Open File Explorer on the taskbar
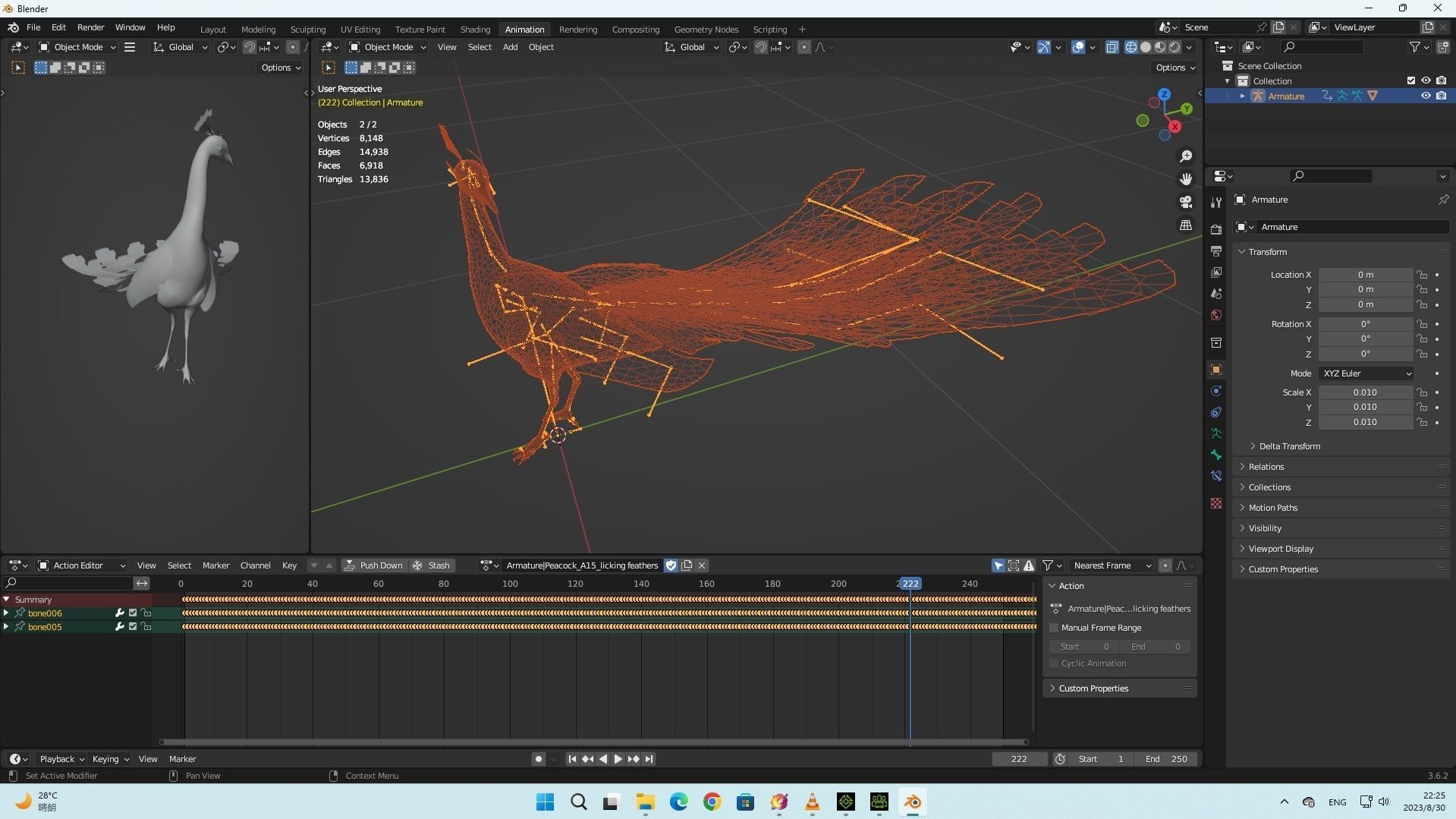Screen dimensions: 1456x819 [x=646, y=802]
